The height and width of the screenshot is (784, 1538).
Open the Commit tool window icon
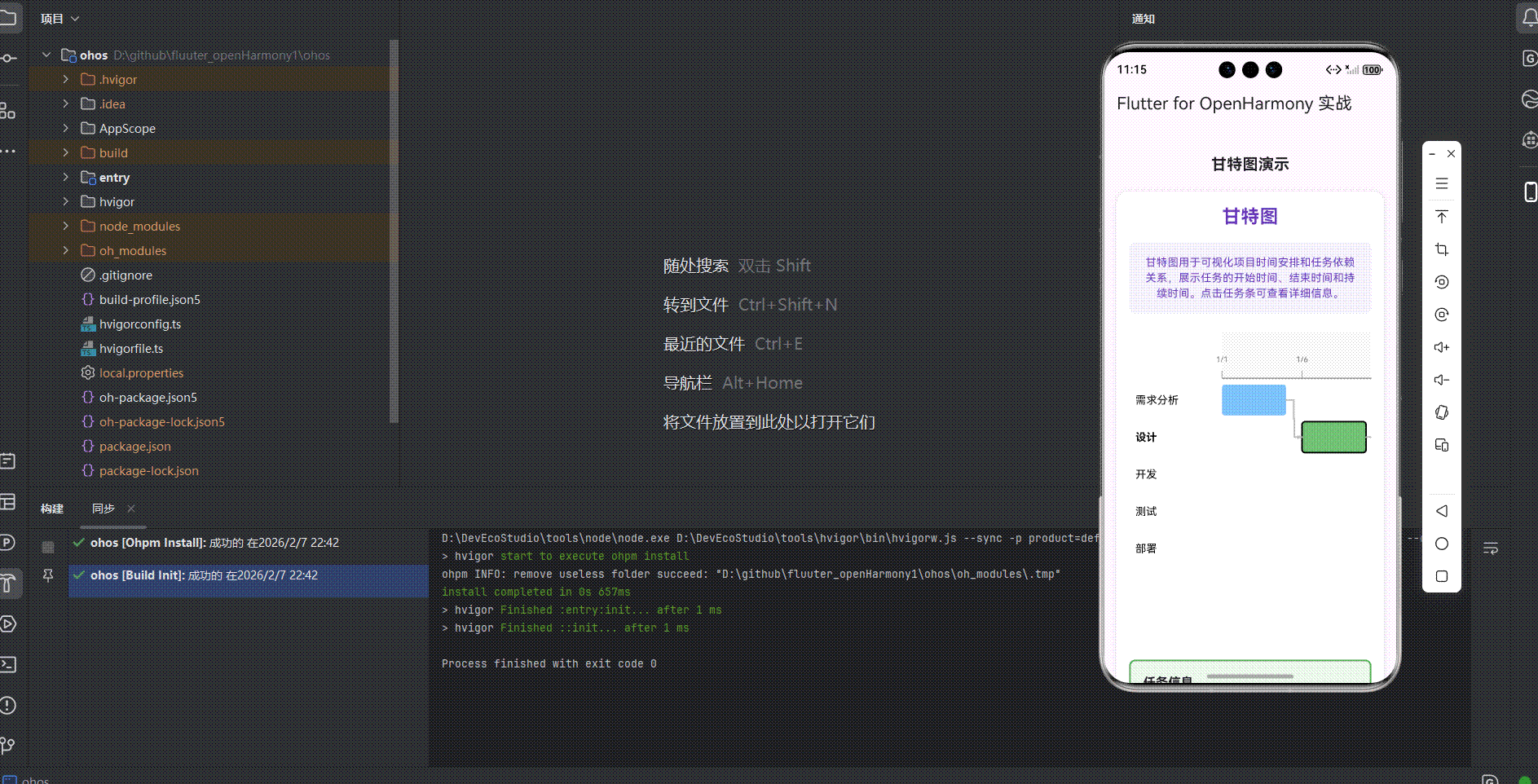pos(8,58)
